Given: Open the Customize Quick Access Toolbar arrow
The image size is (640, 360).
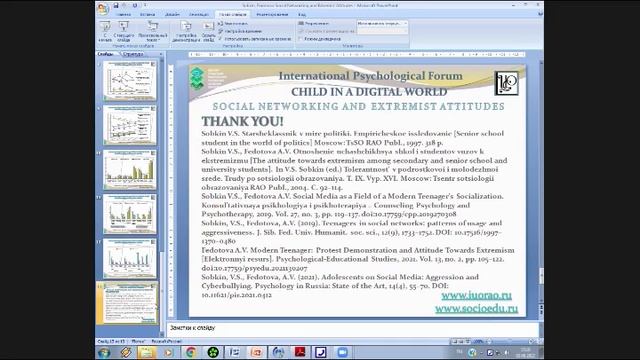Looking at the screenshot, I should click(144, 5).
